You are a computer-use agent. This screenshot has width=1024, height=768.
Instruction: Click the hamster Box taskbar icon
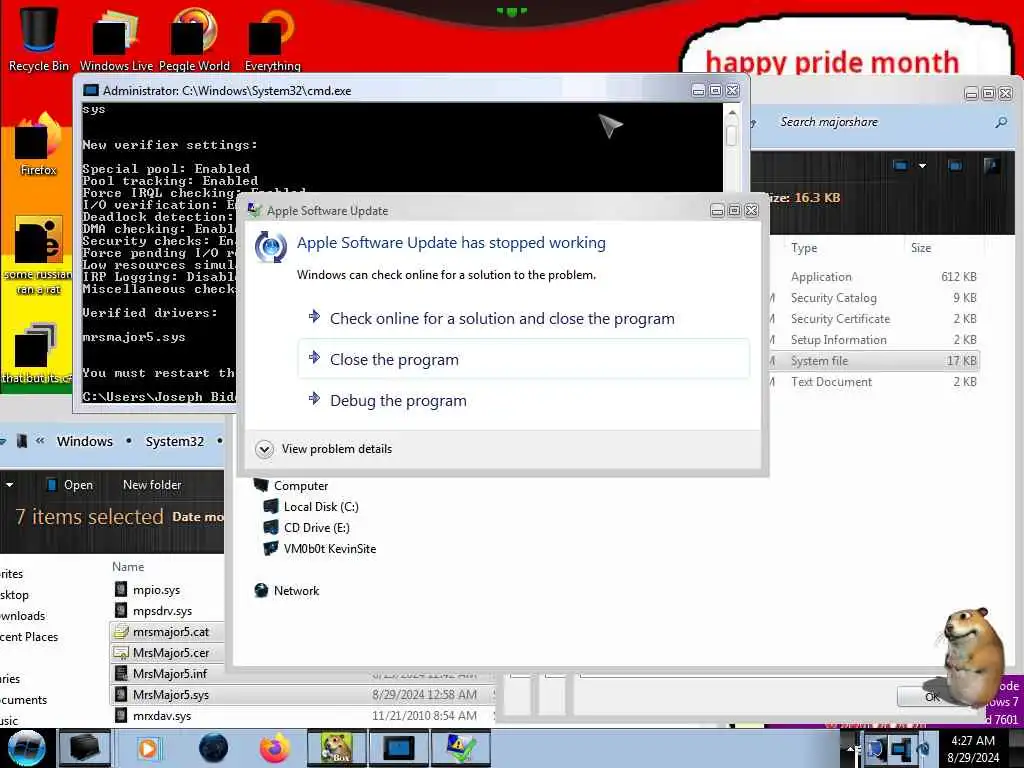(x=335, y=748)
